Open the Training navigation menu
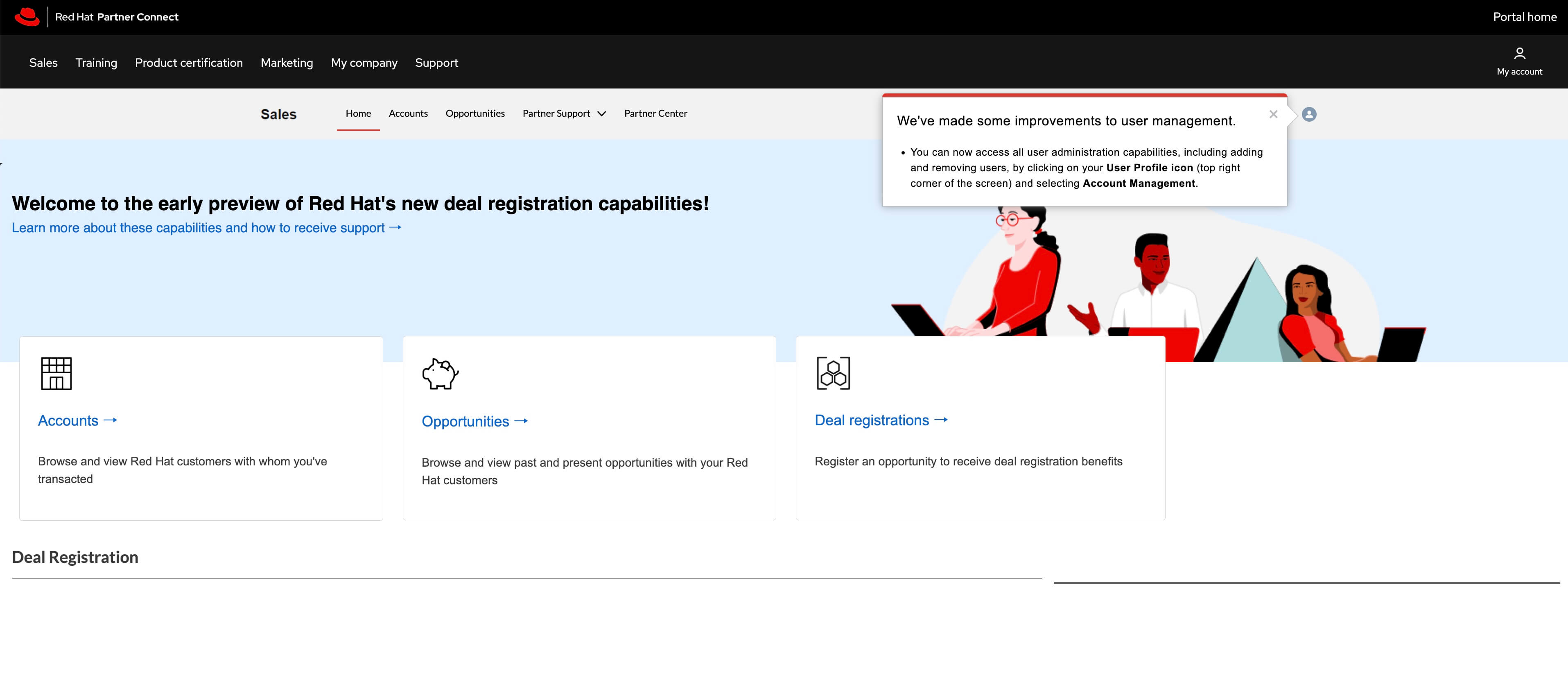1568x676 pixels. tap(96, 63)
